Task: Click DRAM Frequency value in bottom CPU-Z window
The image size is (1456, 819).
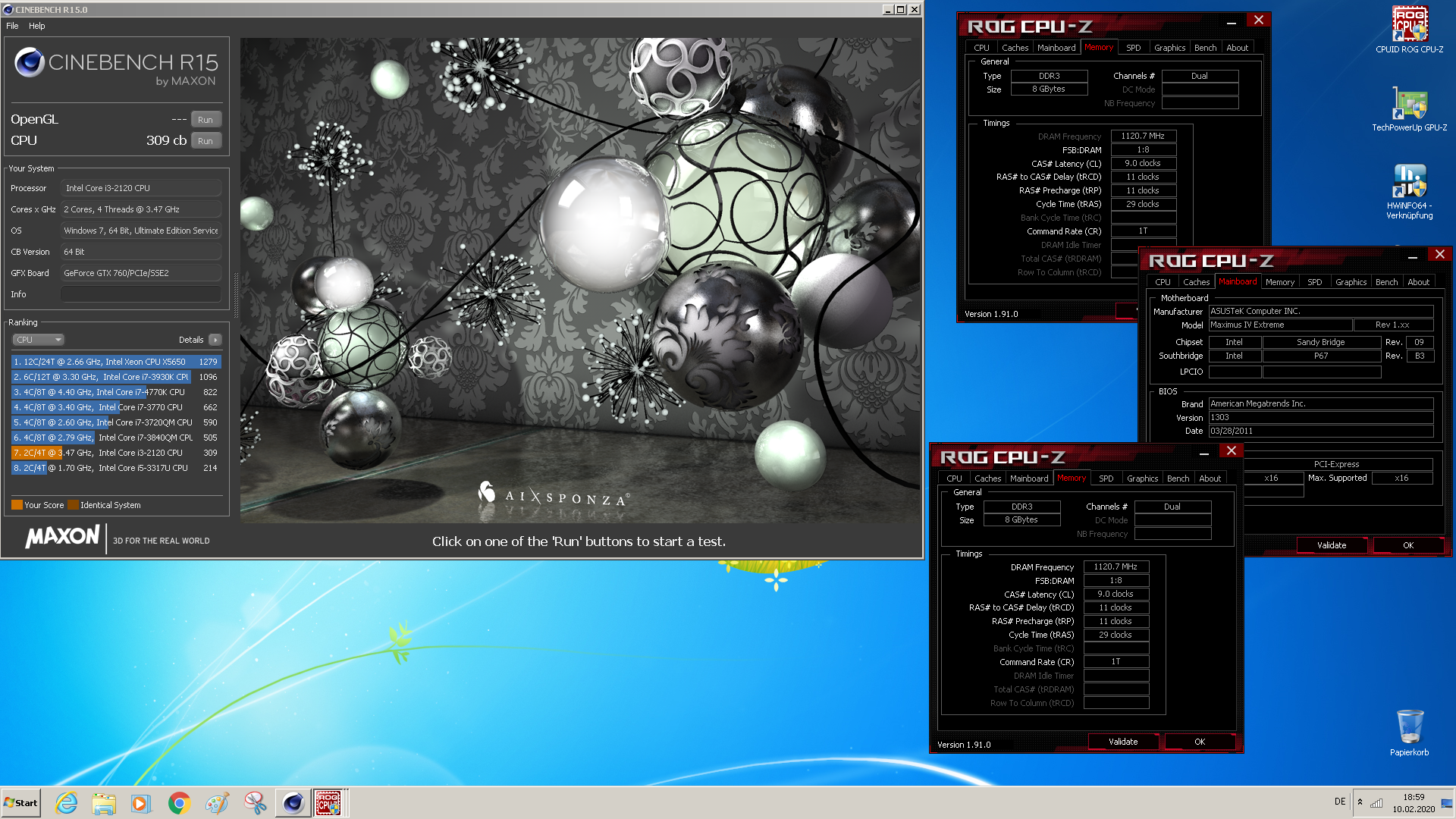Action: click(x=1116, y=567)
